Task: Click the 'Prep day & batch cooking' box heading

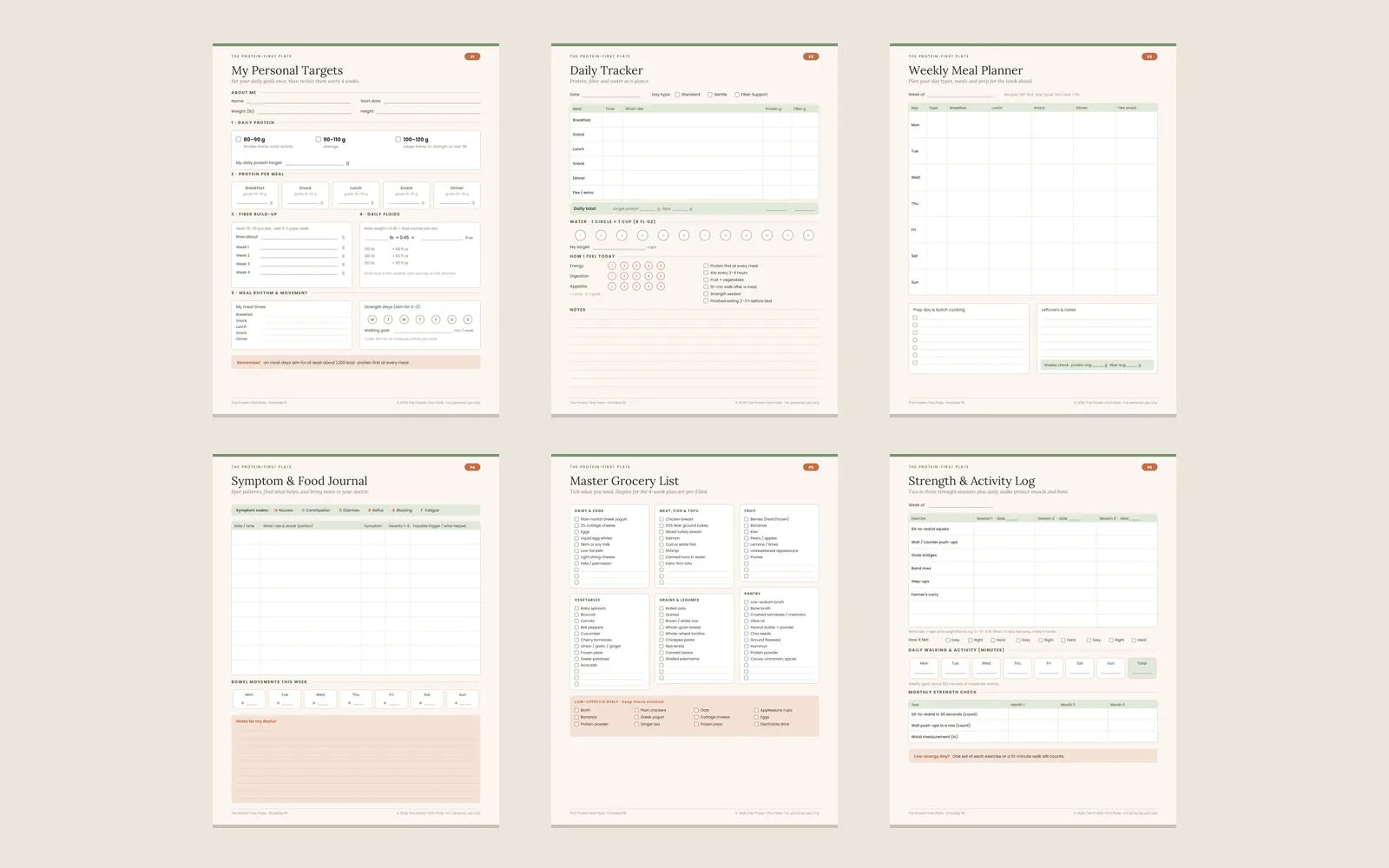Action: (938, 310)
